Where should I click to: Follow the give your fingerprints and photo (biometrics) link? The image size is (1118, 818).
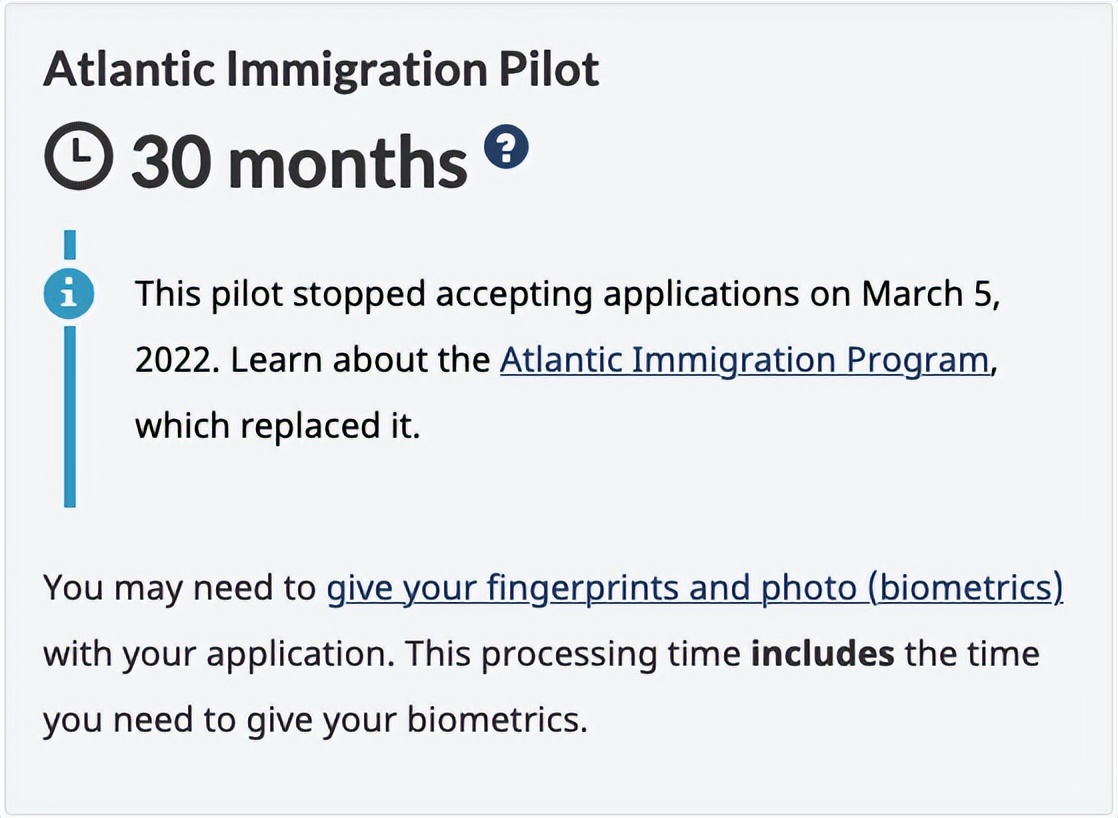pos(695,589)
